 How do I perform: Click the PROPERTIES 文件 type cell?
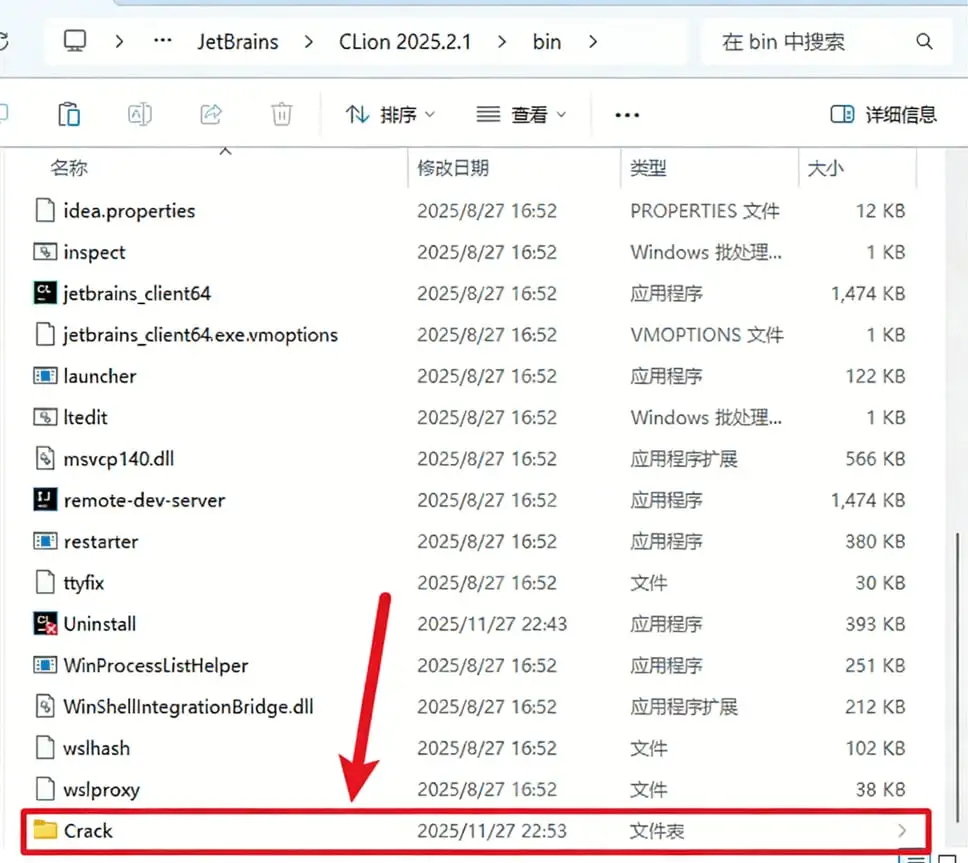704,211
